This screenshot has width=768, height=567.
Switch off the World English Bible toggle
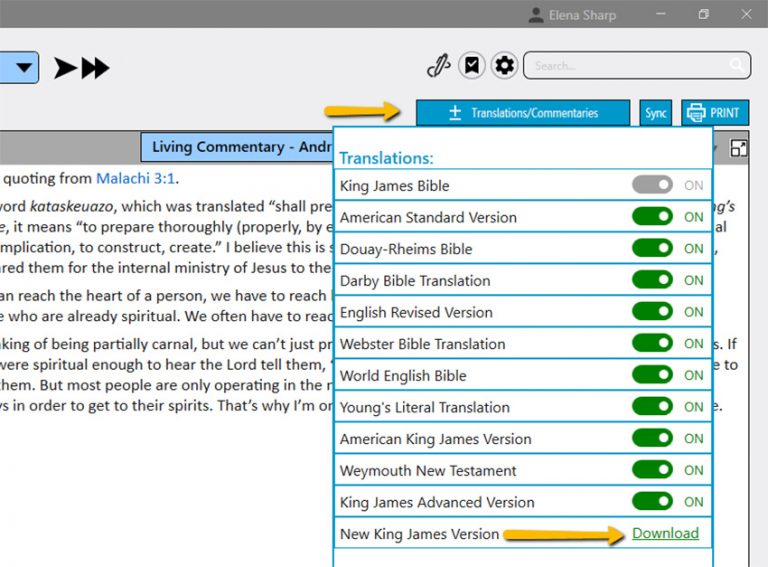652,375
